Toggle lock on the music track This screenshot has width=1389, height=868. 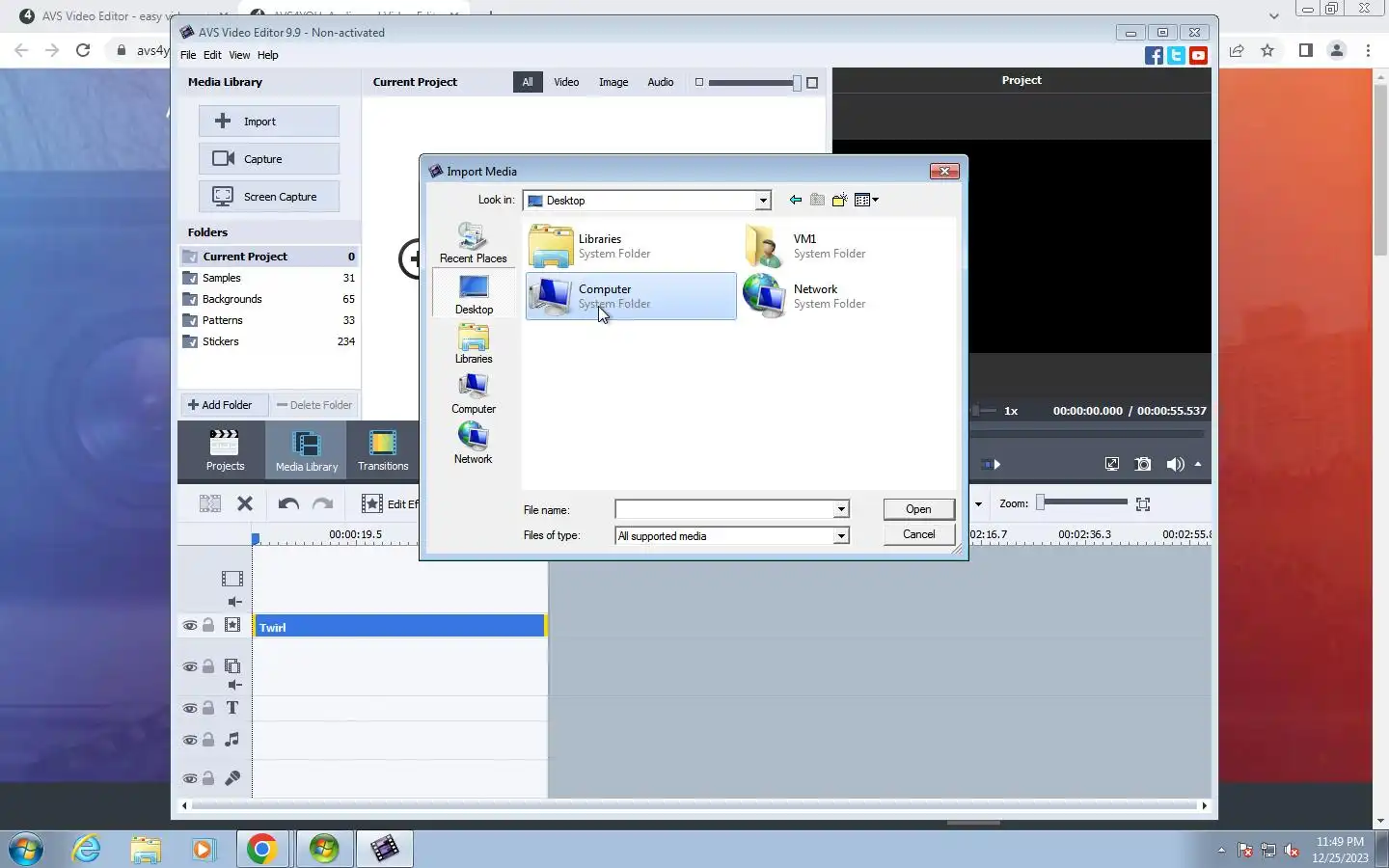coord(208,740)
